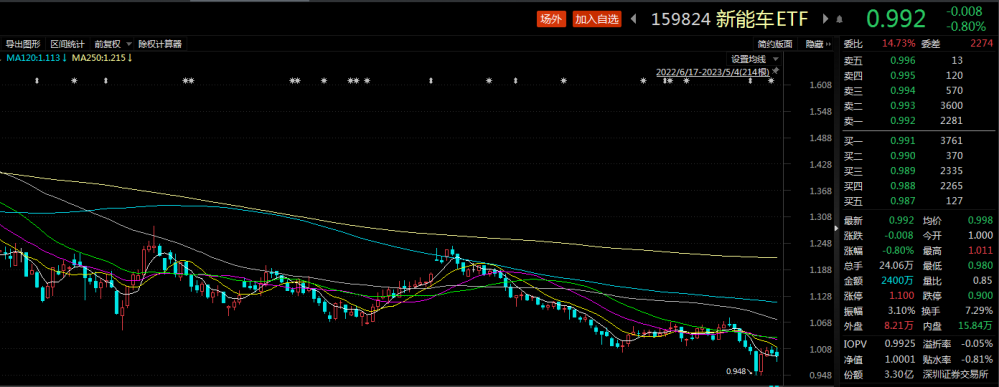Click 导出图形 export chart button
Viewport: 999px width, 387px height.
tap(23, 44)
